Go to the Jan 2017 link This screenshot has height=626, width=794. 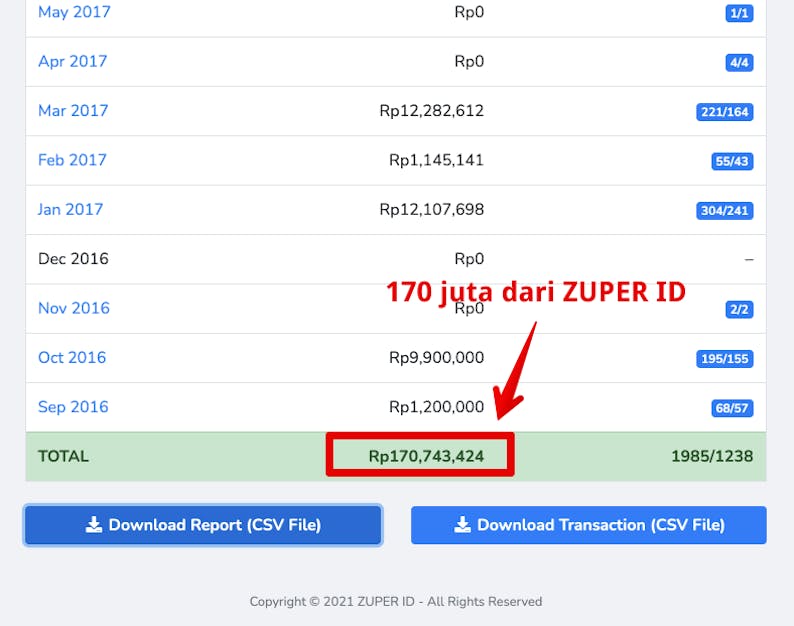(x=70, y=209)
